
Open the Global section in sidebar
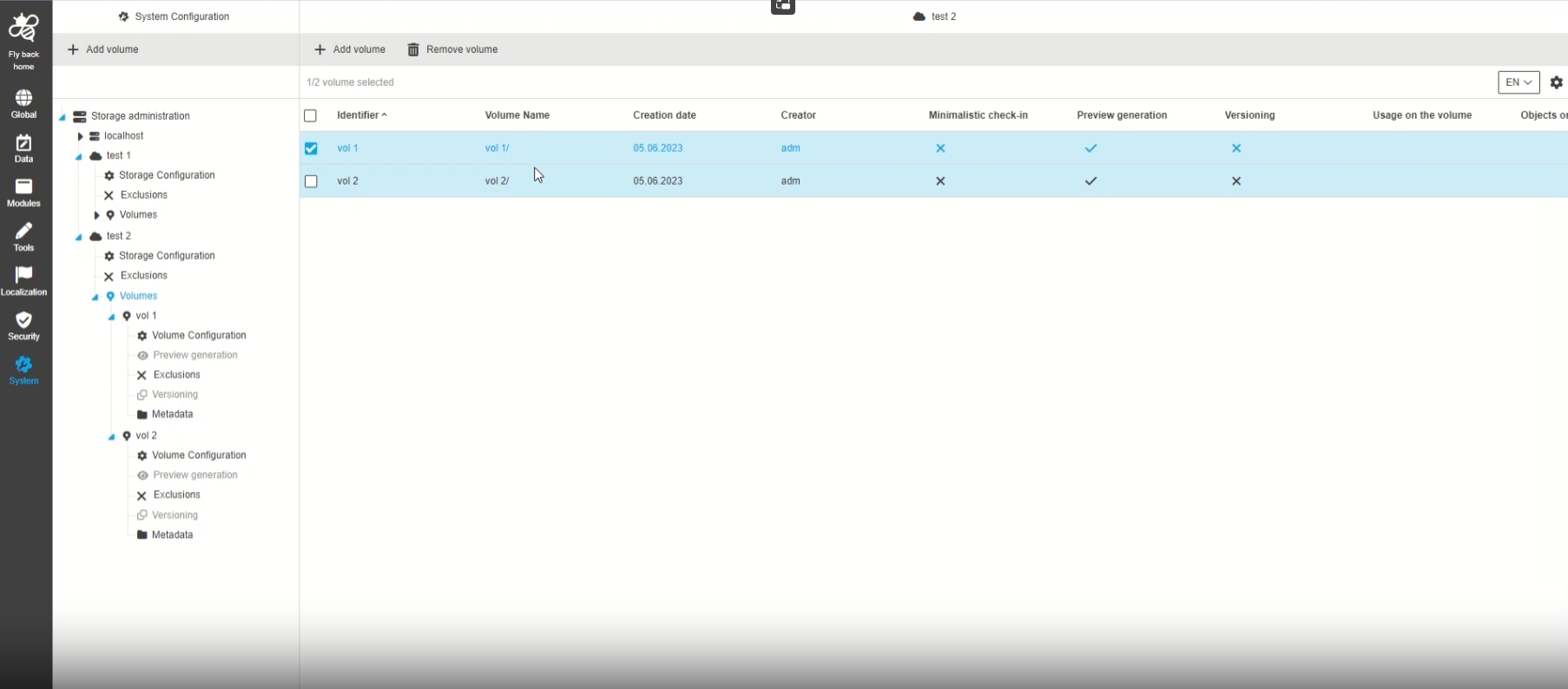pos(23,104)
